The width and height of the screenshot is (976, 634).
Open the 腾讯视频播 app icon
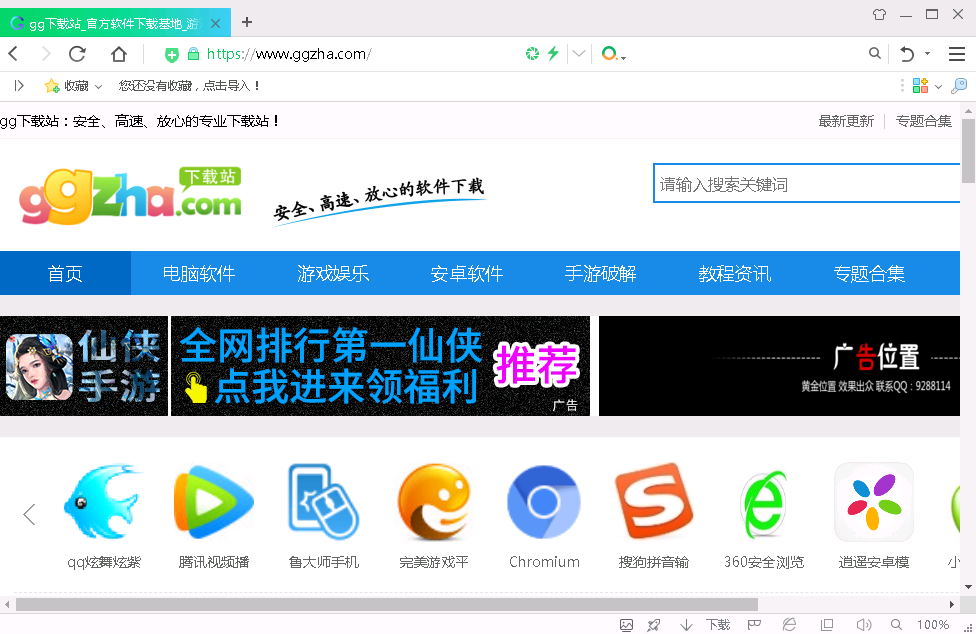click(x=214, y=501)
